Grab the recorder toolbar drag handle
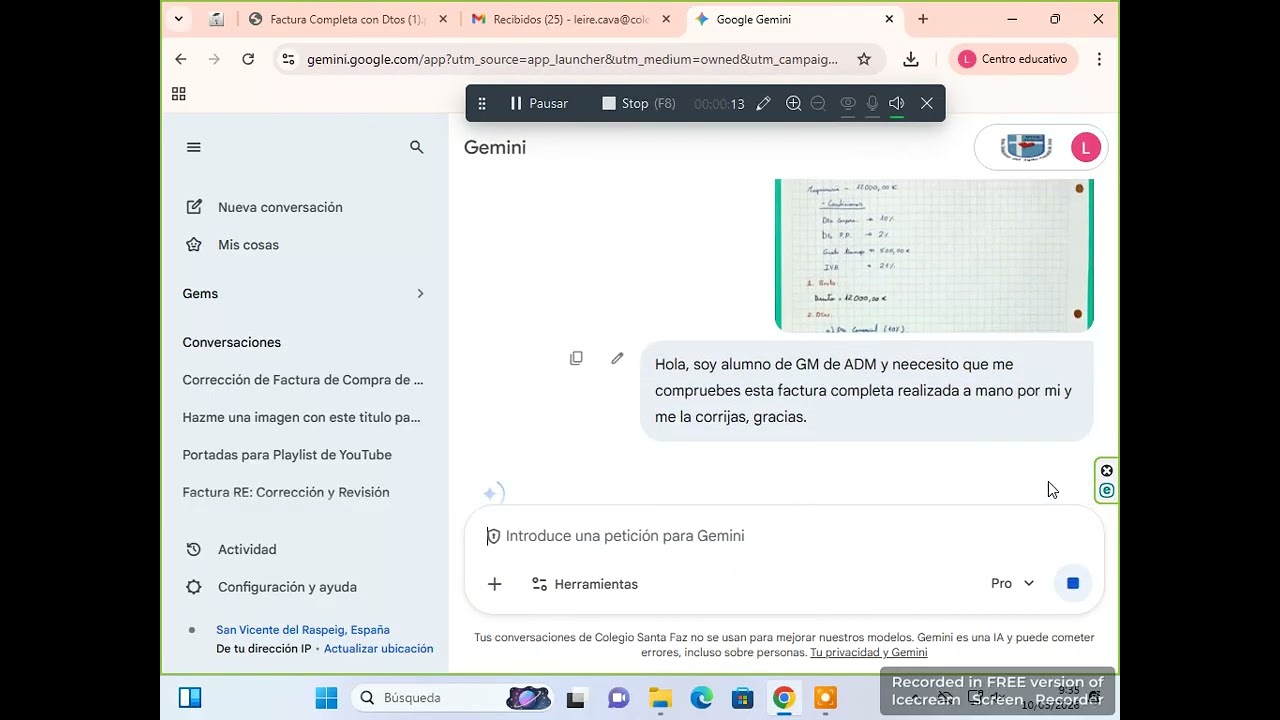The width and height of the screenshot is (1280, 720). (x=481, y=103)
